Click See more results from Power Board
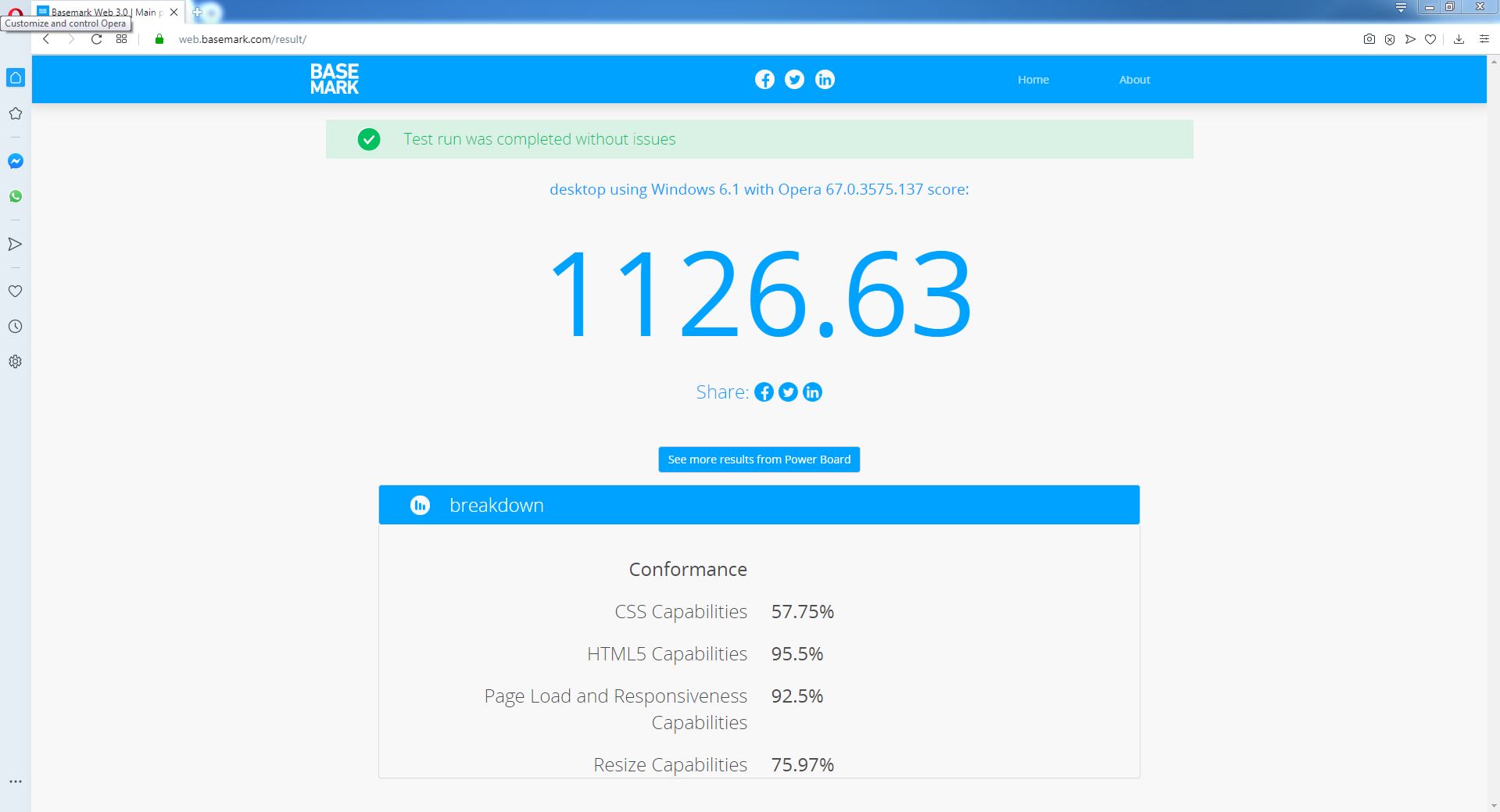The height and width of the screenshot is (812, 1500). click(x=759, y=460)
